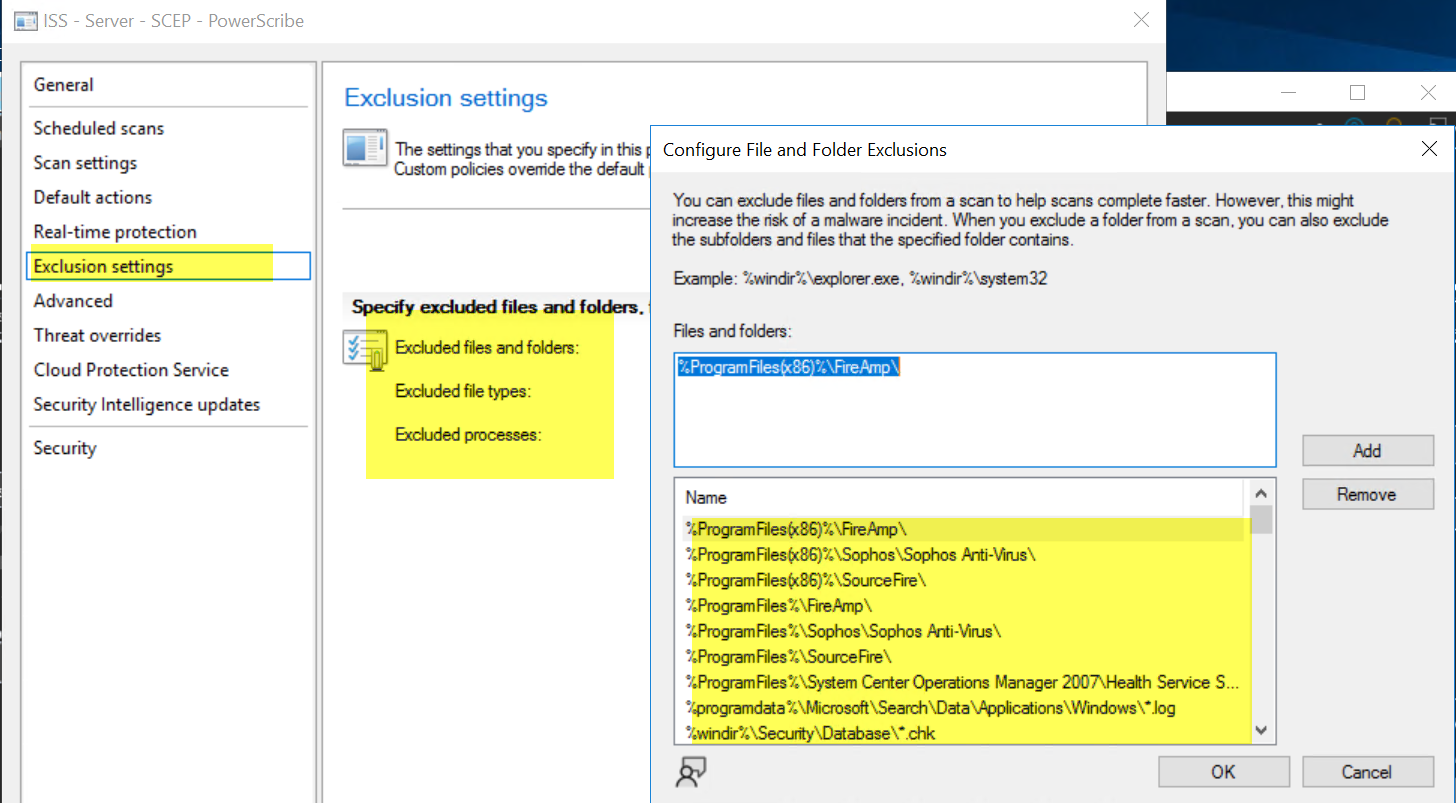The height and width of the screenshot is (803, 1456).
Task: Click the Name column header
Action: [962, 497]
